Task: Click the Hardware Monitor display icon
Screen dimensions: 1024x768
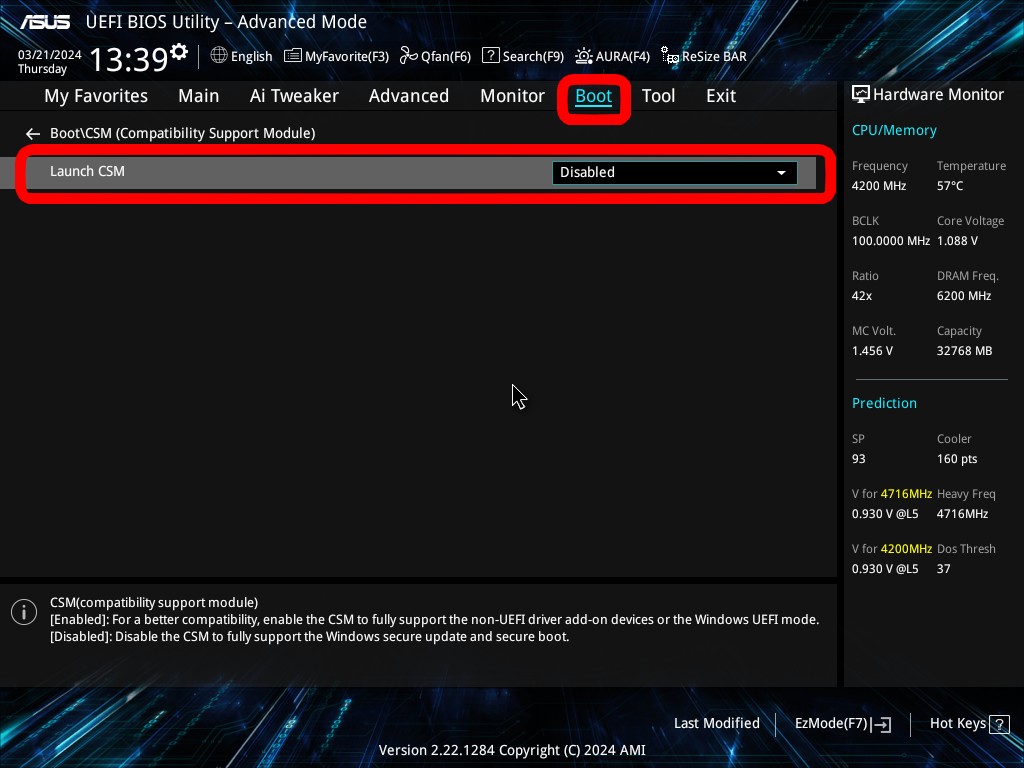Action: 861,95
